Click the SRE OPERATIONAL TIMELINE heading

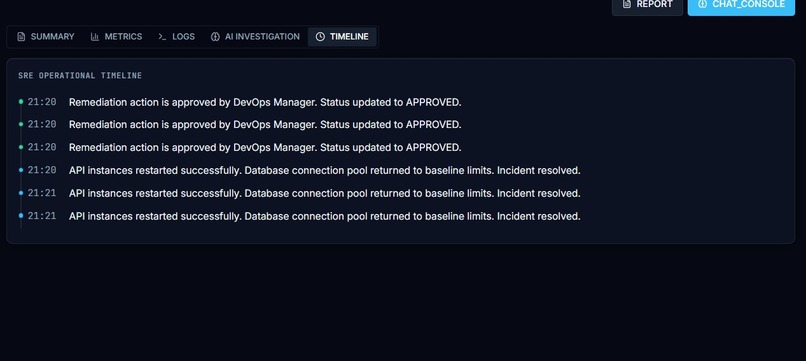pos(80,76)
